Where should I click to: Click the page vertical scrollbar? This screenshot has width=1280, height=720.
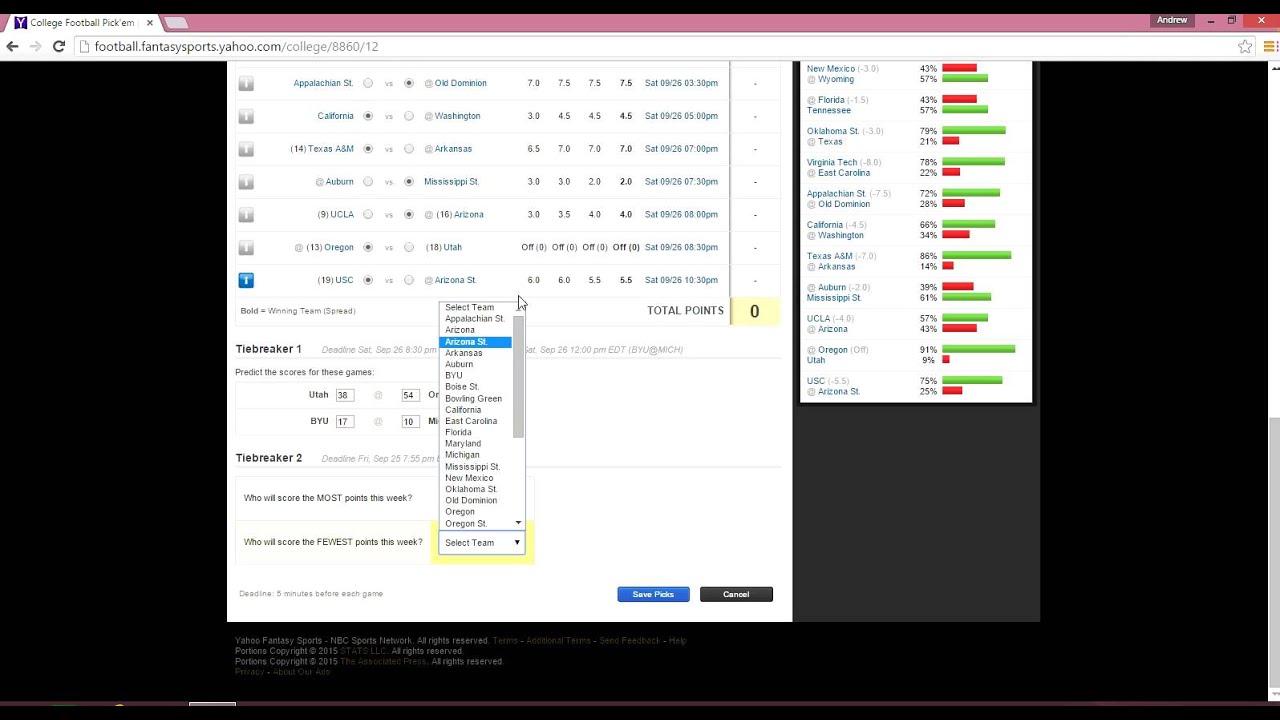tap(1273, 553)
